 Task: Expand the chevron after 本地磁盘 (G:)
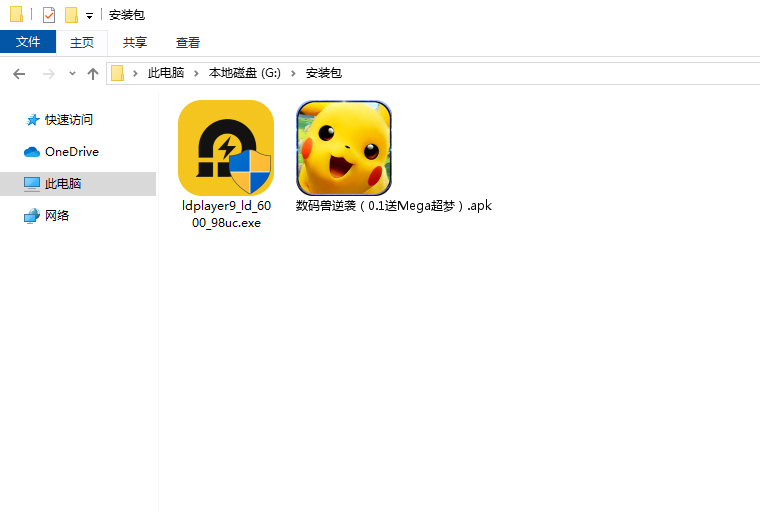[295, 73]
